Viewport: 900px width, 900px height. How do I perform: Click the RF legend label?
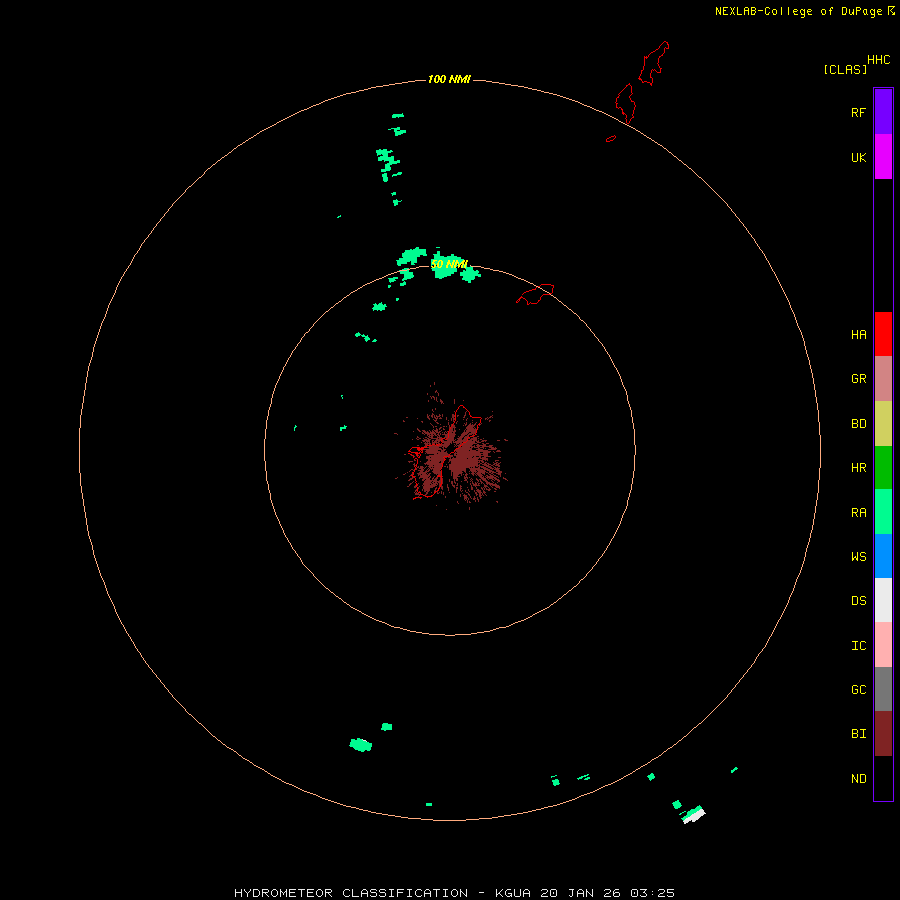(x=858, y=112)
